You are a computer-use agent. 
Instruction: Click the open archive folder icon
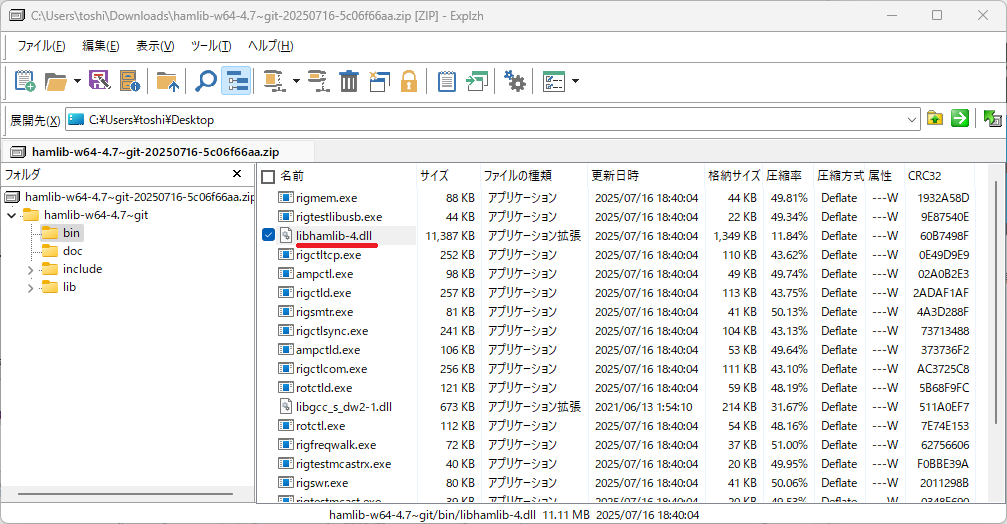[x=56, y=81]
